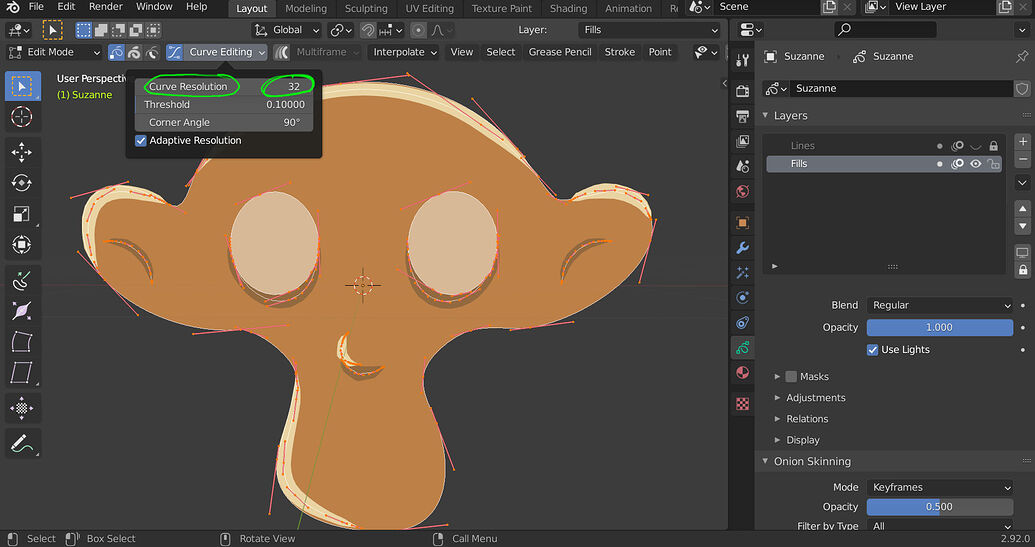1035x547 pixels.
Task: Open the Interpolate dropdown
Action: click(403, 52)
